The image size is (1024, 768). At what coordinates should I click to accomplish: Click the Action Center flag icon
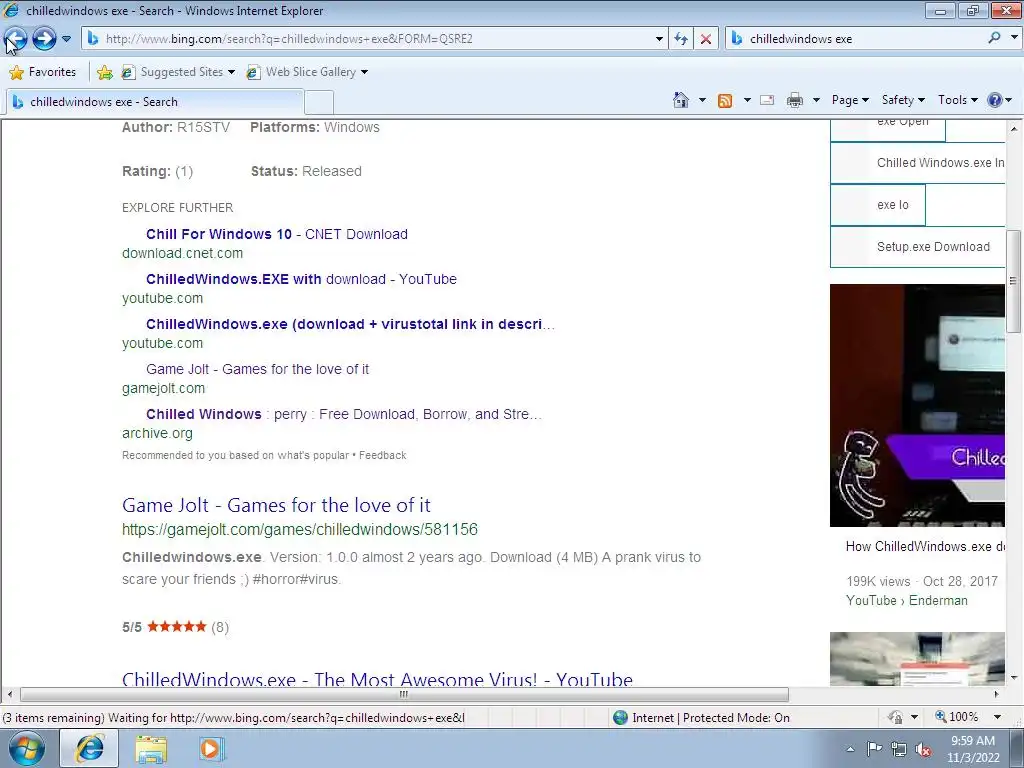tap(874, 749)
